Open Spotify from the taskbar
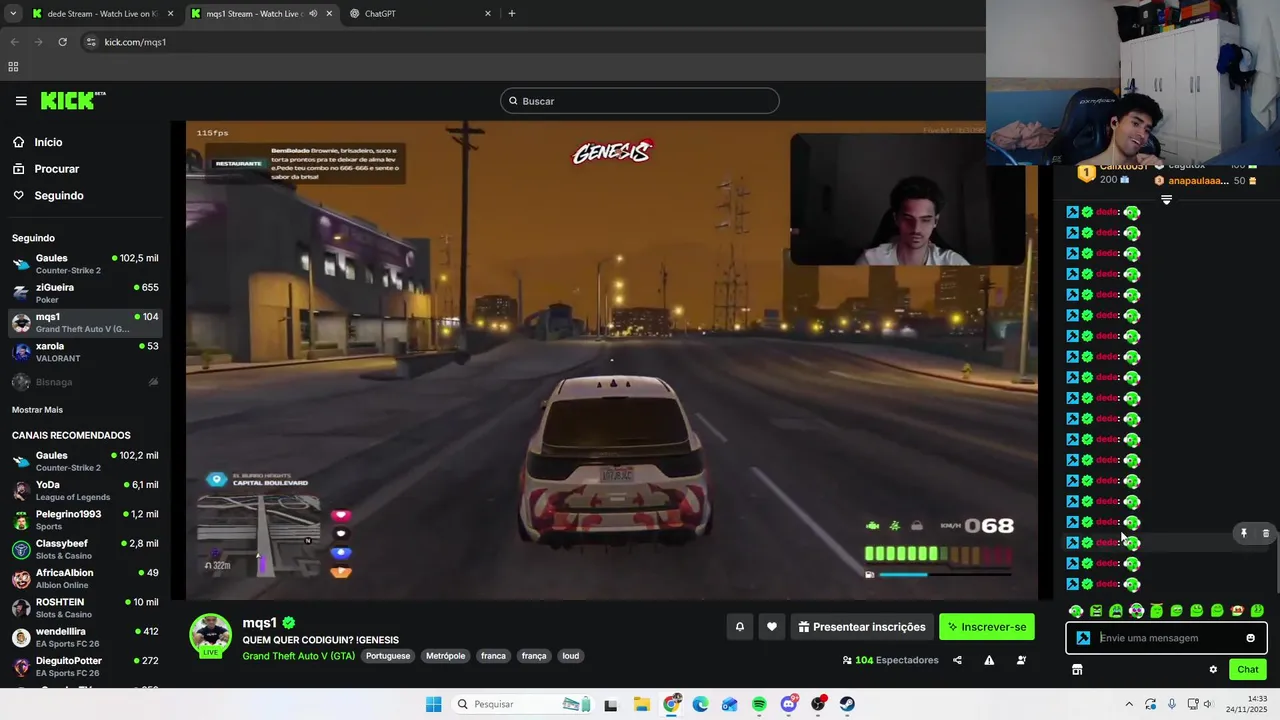This screenshot has height=720, width=1280. pos(759,704)
